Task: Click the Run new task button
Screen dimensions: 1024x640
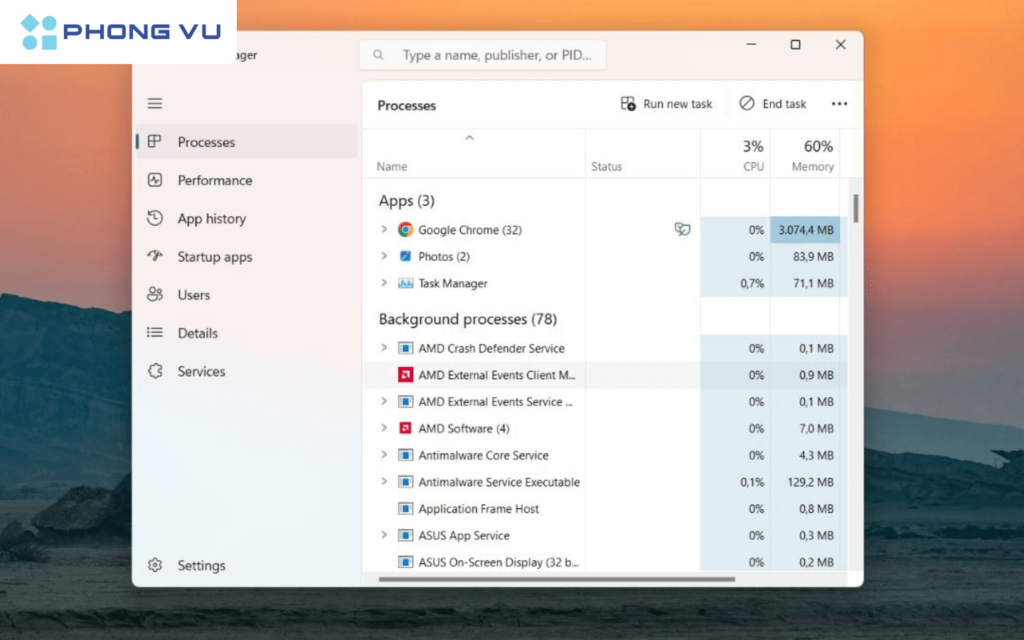Action: [x=667, y=104]
